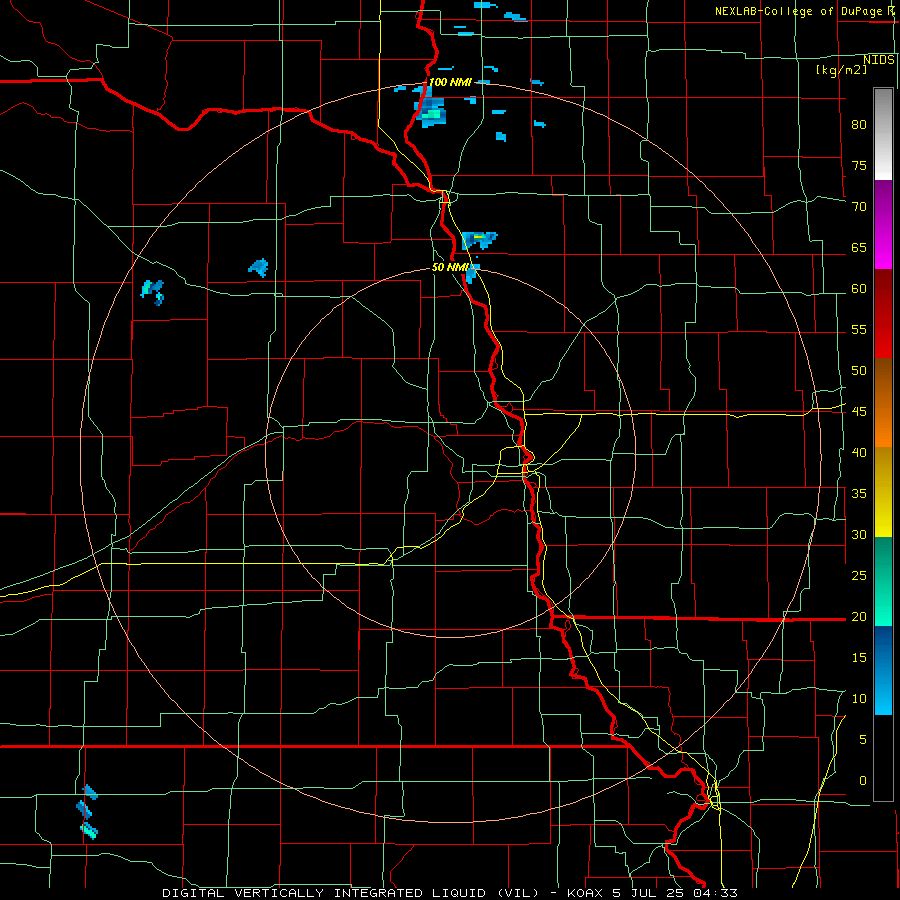This screenshot has height=900, width=900.
Task: Select the value 0 on the scale
Action: pyautogui.click(x=863, y=781)
